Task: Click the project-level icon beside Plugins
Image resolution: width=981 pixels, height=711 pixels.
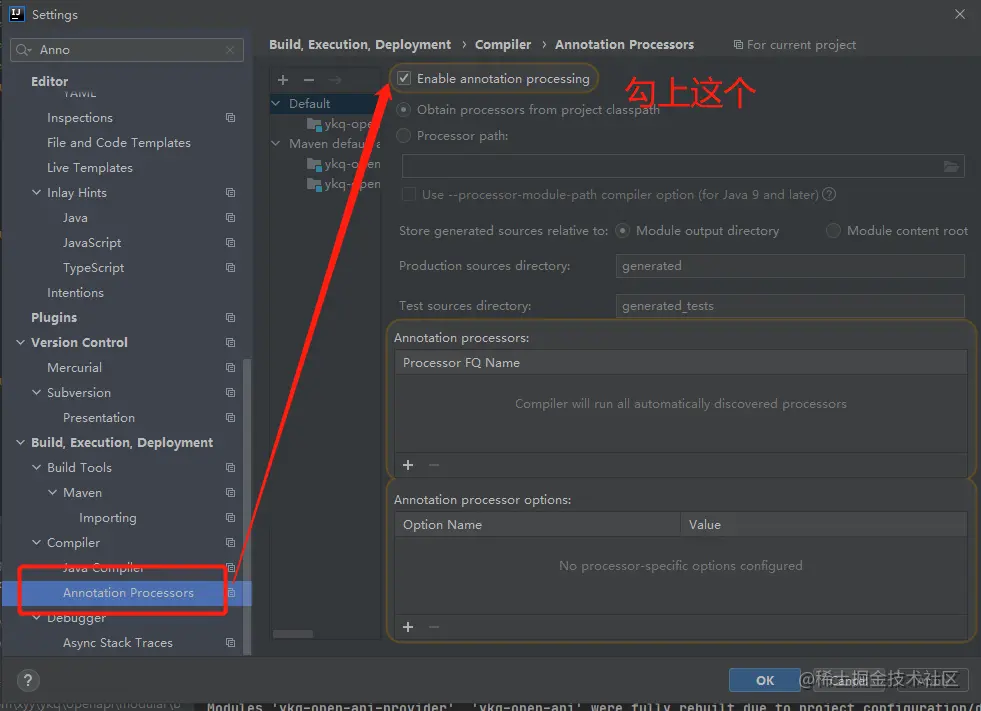Action: point(230,318)
